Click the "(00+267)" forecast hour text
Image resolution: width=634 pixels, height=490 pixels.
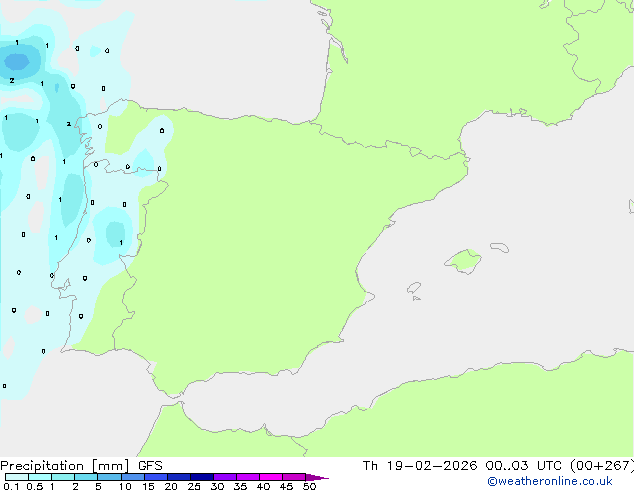point(602,466)
